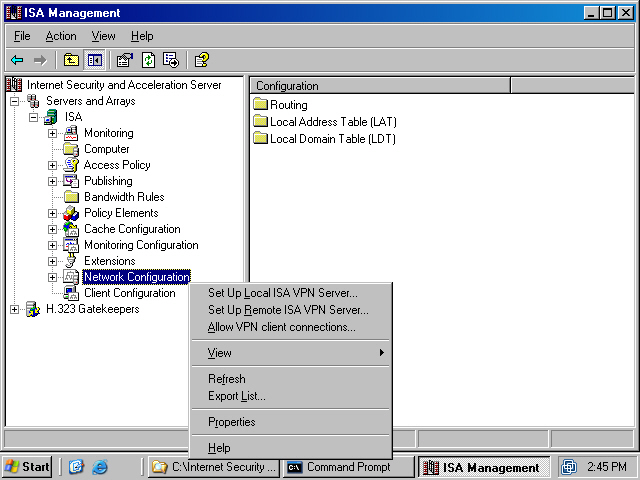Open the View submenu in context menu
Image resolution: width=640 pixels, height=480 pixels.
click(x=291, y=353)
